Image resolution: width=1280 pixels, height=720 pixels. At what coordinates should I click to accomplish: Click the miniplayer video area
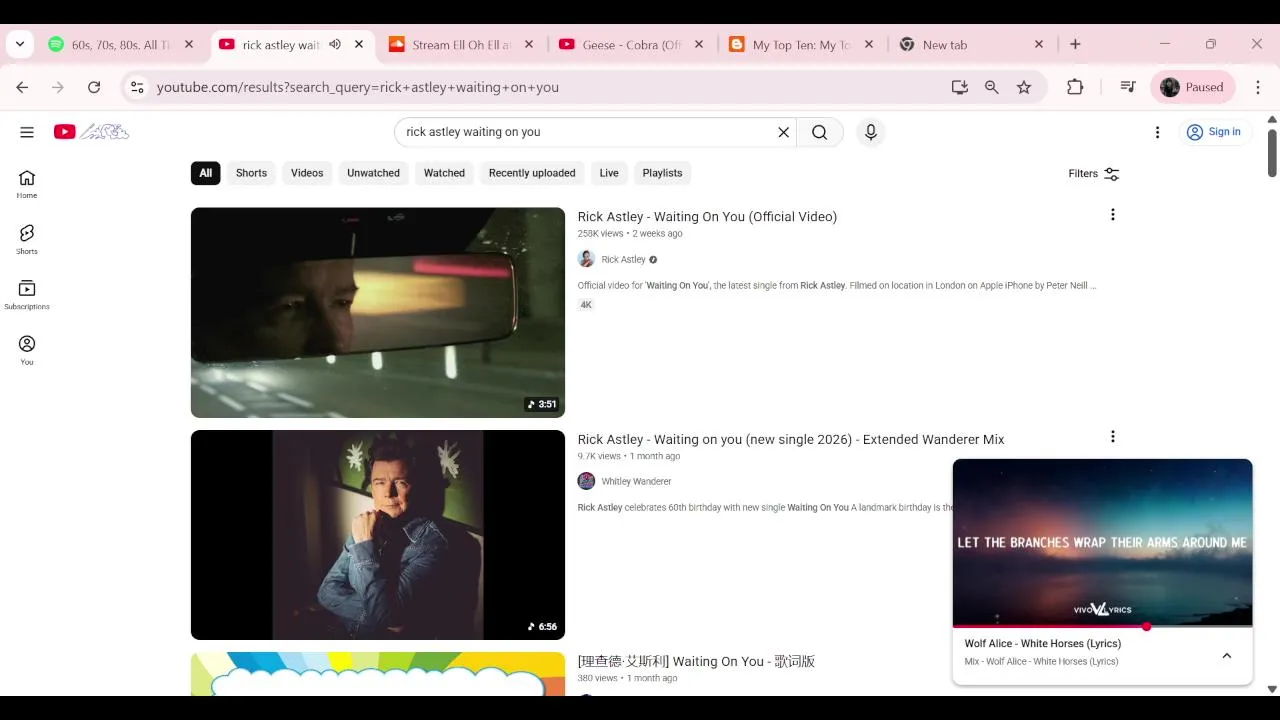click(x=1102, y=543)
